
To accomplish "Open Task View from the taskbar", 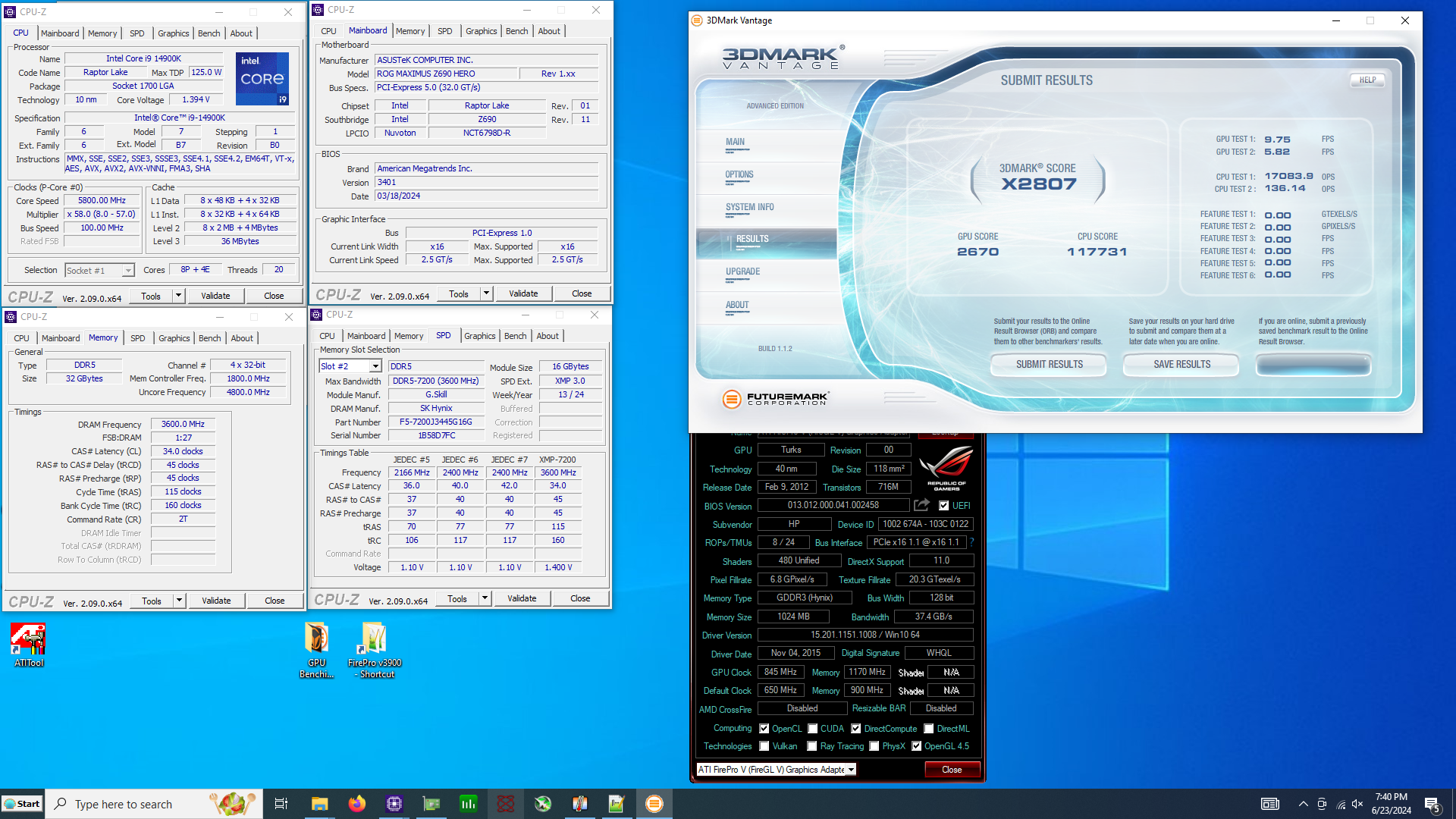I will [x=281, y=804].
